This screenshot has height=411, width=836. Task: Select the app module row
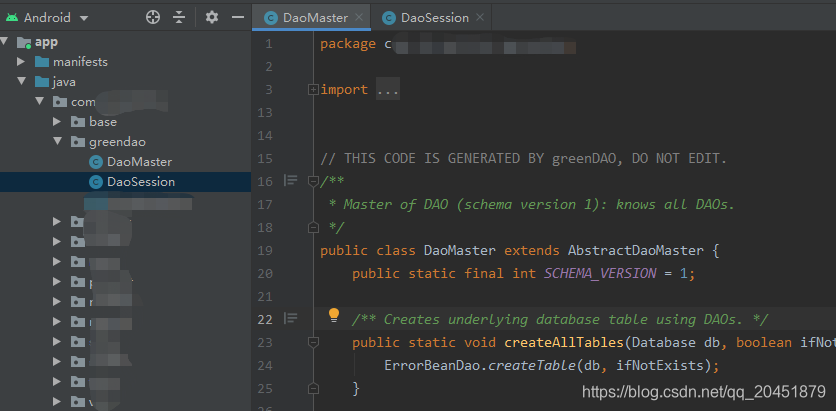(x=125, y=42)
